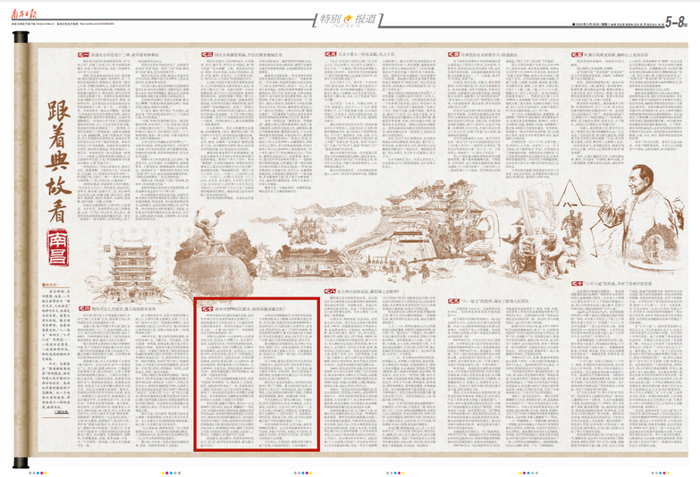The height and width of the screenshot is (477, 700).
Task: Click the red 南昌 seal stamp
Action: pos(58,248)
